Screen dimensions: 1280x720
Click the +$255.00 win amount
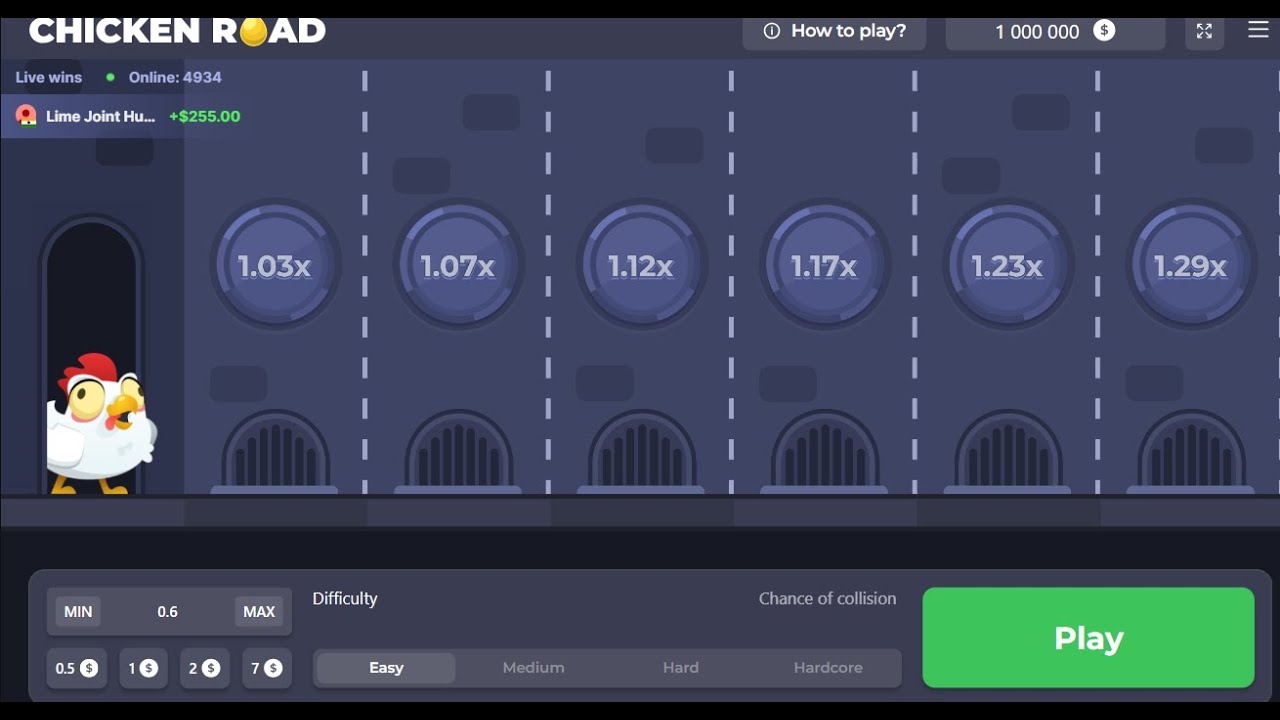(x=205, y=116)
